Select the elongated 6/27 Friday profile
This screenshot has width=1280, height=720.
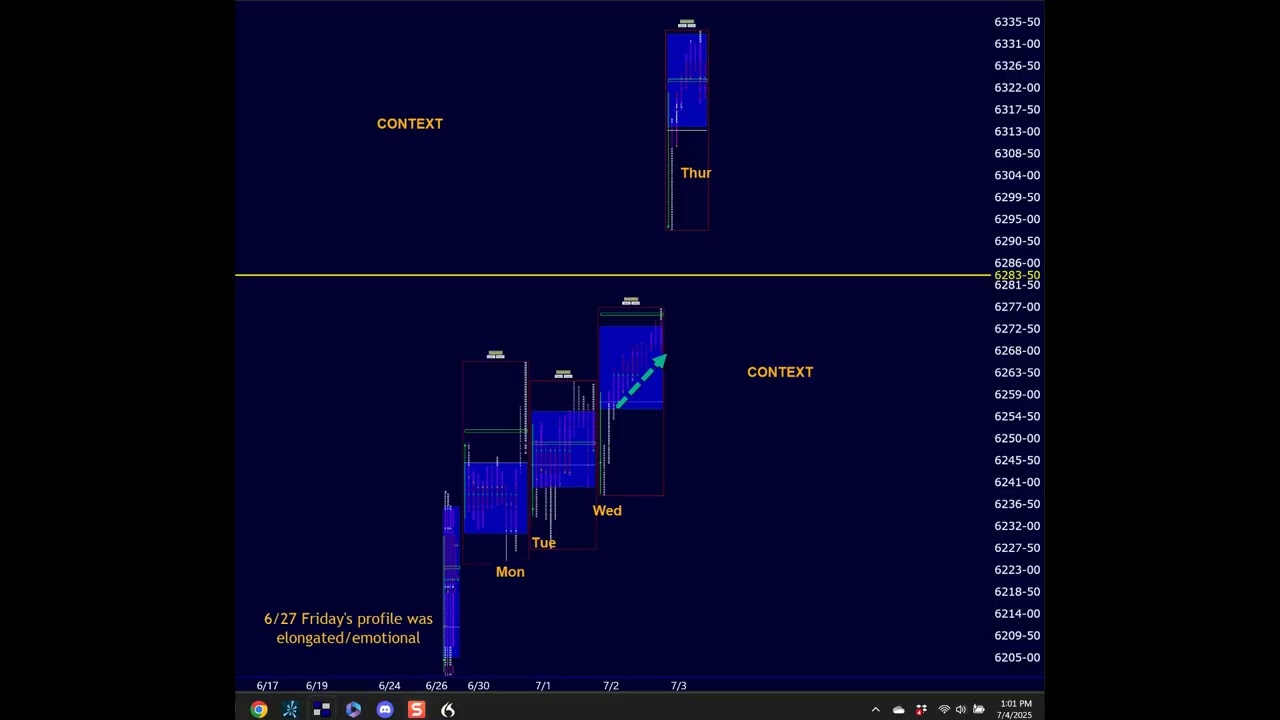point(451,585)
